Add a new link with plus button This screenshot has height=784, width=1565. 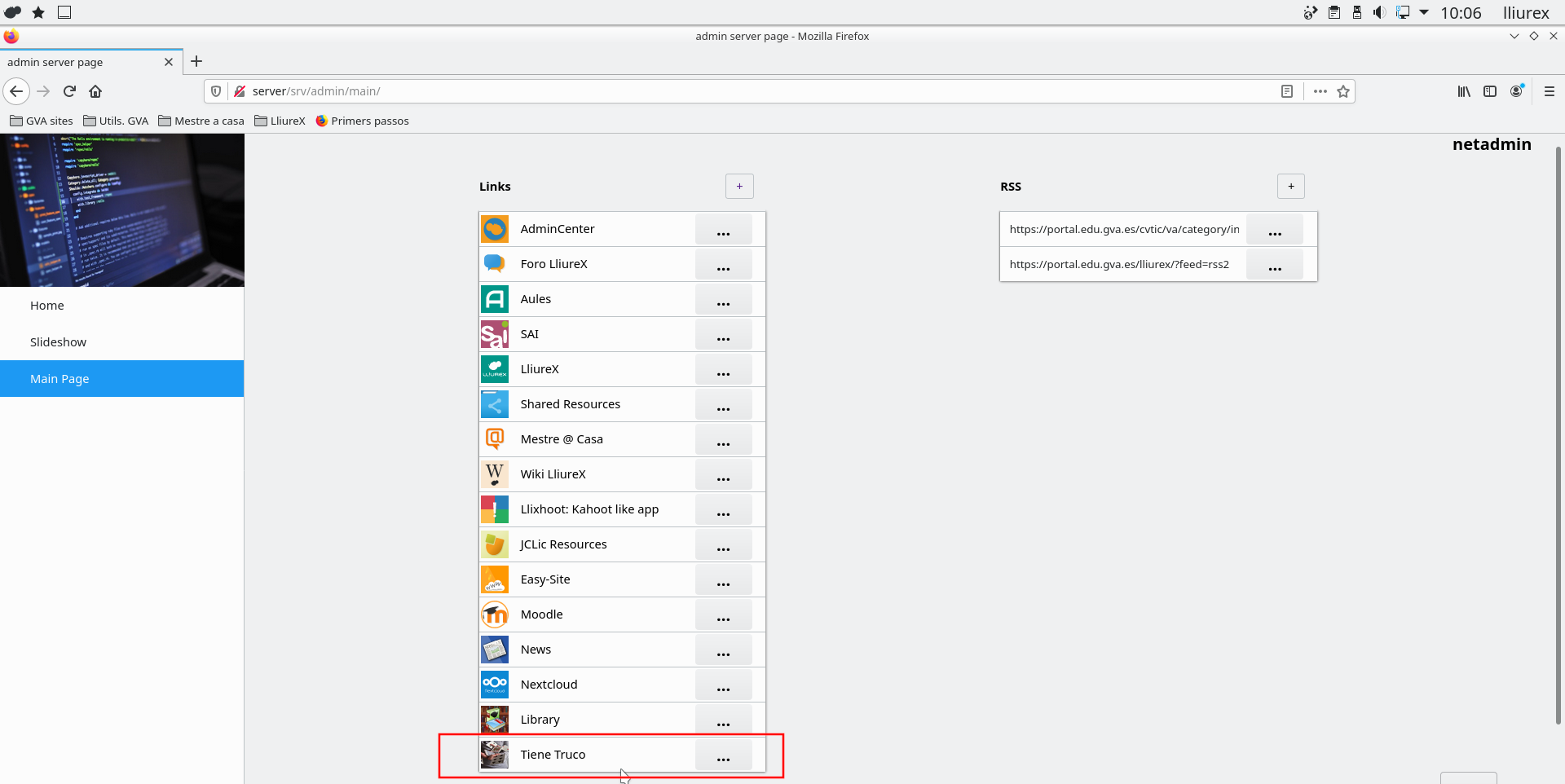click(x=739, y=187)
